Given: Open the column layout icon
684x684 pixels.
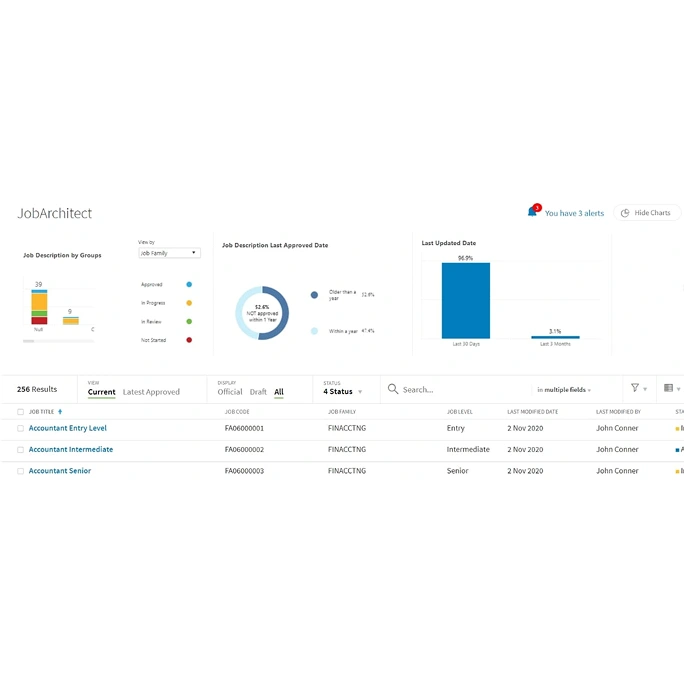Looking at the screenshot, I should [668, 388].
